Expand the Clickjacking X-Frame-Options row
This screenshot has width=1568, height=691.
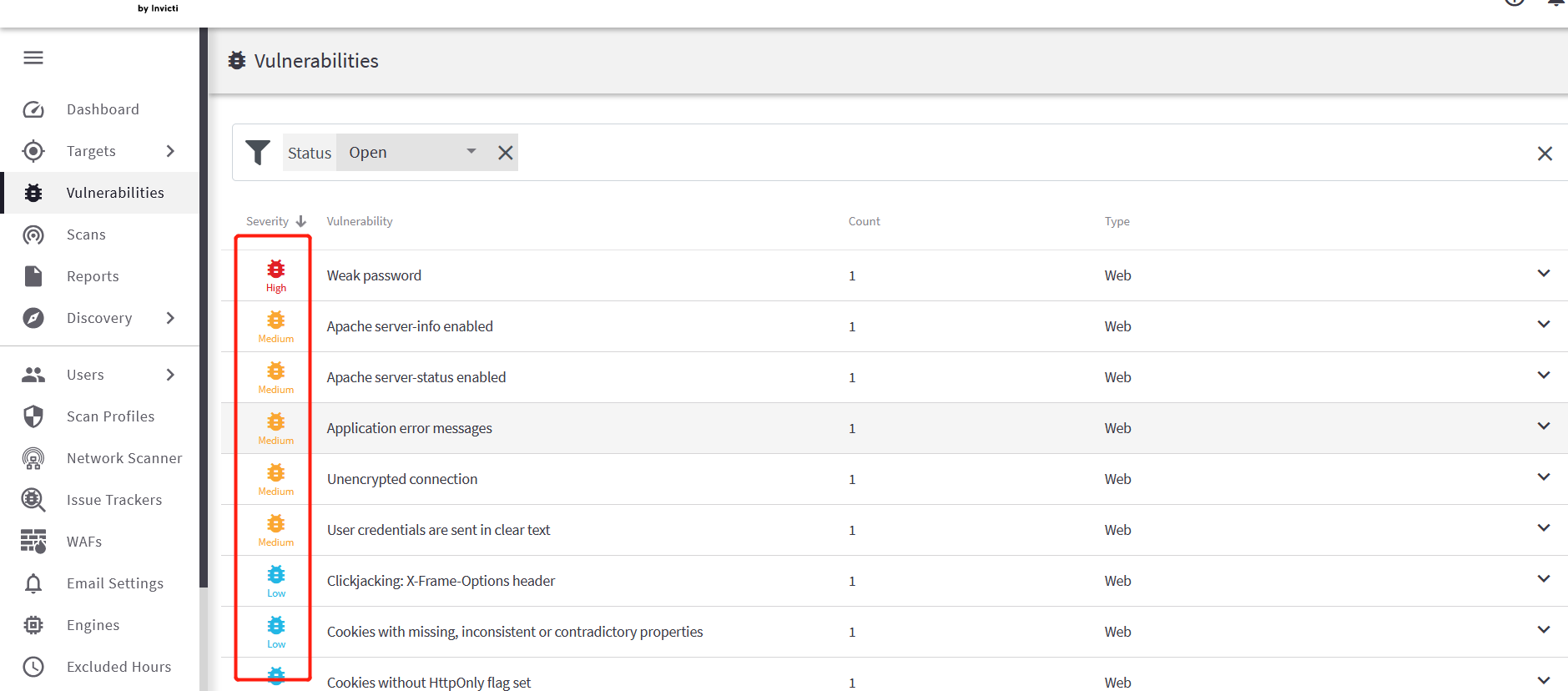pos(1544,579)
